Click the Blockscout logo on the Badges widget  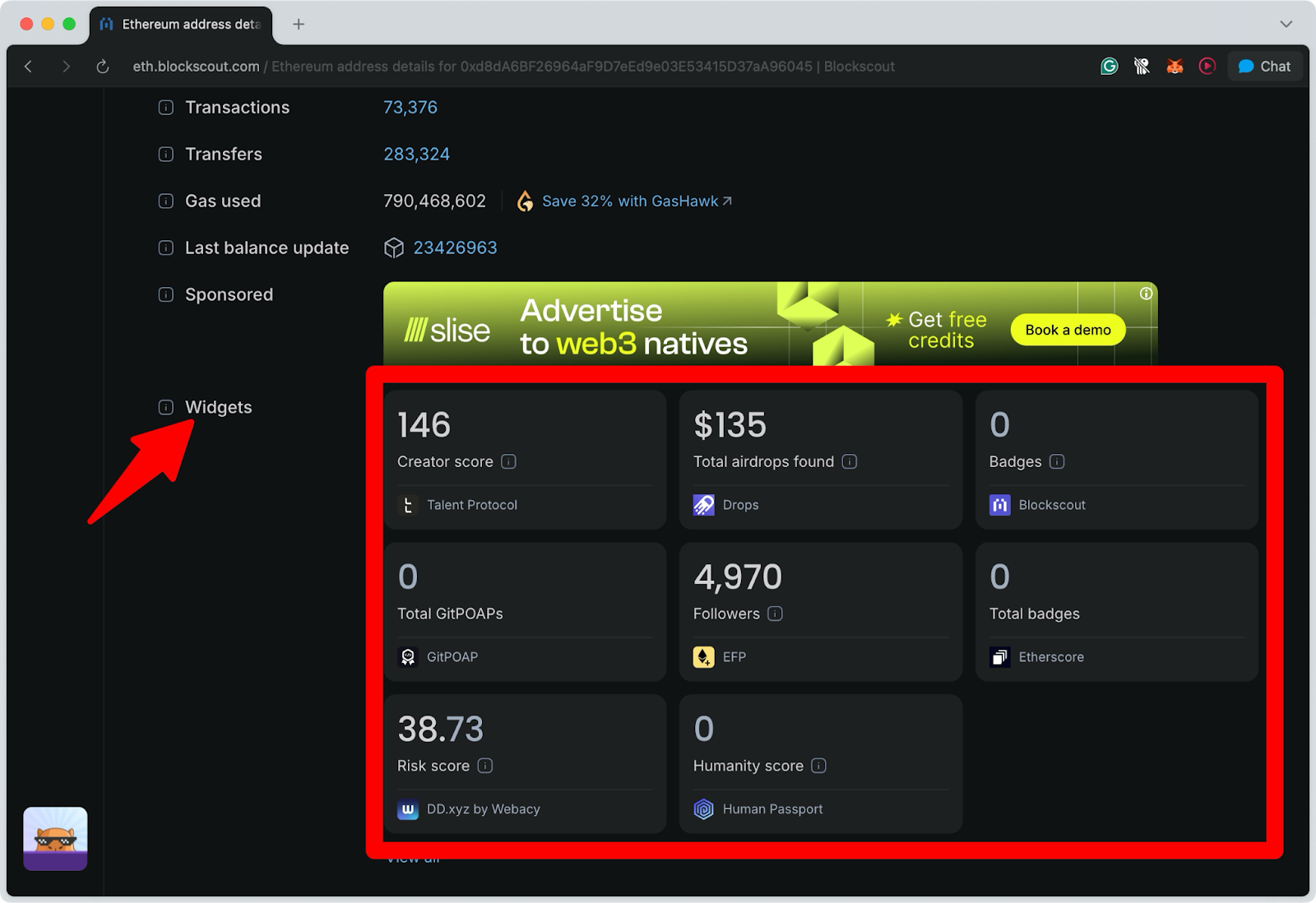point(1000,505)
